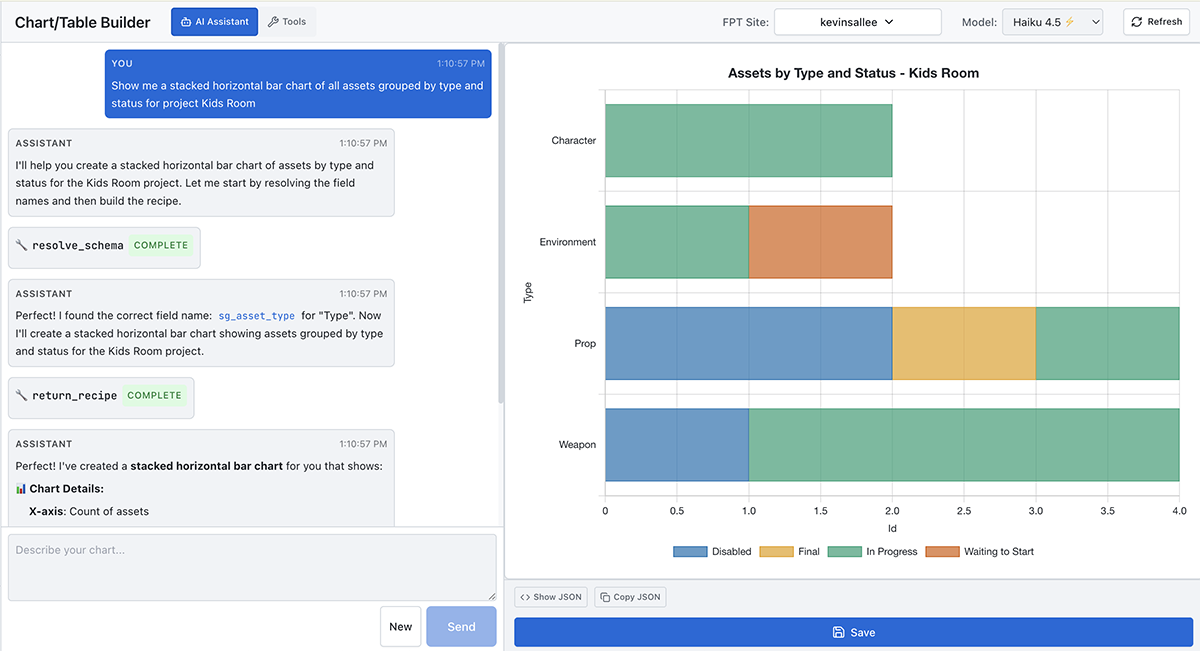Switch to the AI Assistant panel
This screenshot has height=651, width=1200.
click(x=214, y=21)
